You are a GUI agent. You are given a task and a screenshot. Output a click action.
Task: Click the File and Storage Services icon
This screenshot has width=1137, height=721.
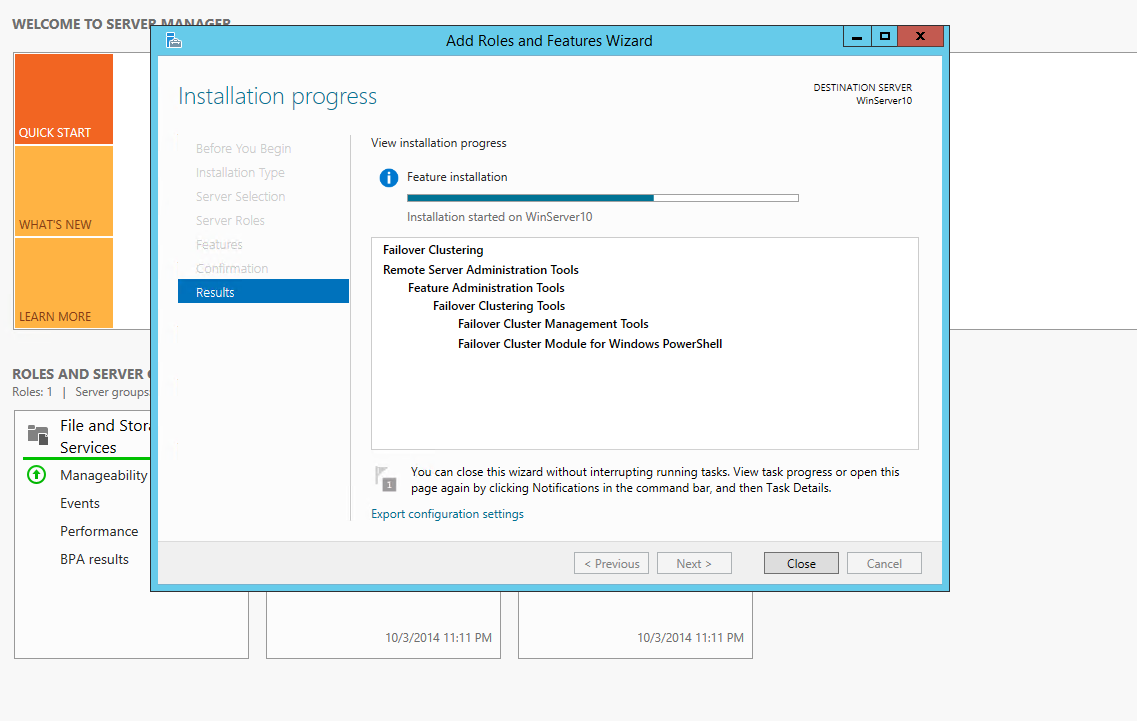(38, 434)
